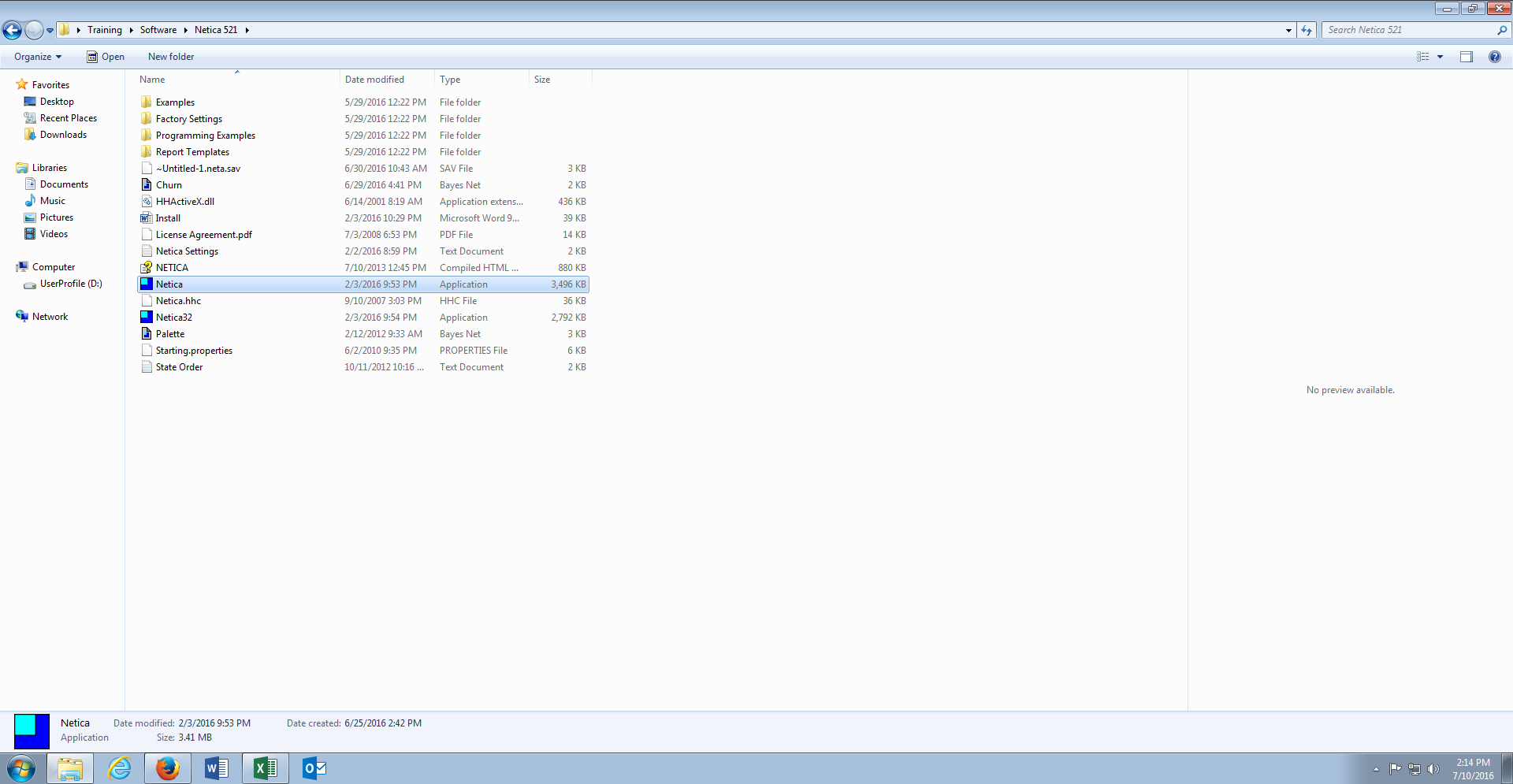Click Training in the address breadcrumb
The height and width of the screenshot is (784, 1513).
pyautogui.click(x=105, y=30)
